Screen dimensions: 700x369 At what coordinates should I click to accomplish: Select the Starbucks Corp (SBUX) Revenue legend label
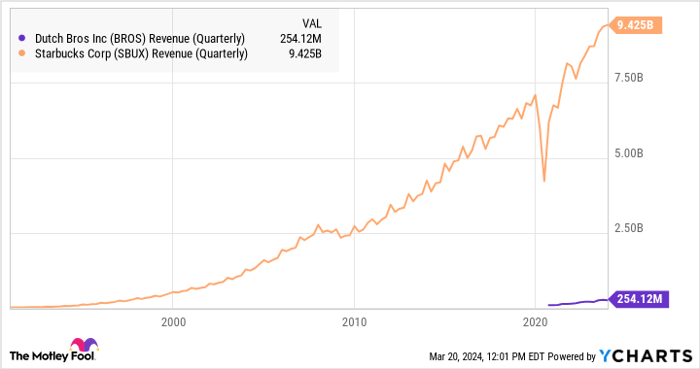pyautogui.click(x=141, y=54)
